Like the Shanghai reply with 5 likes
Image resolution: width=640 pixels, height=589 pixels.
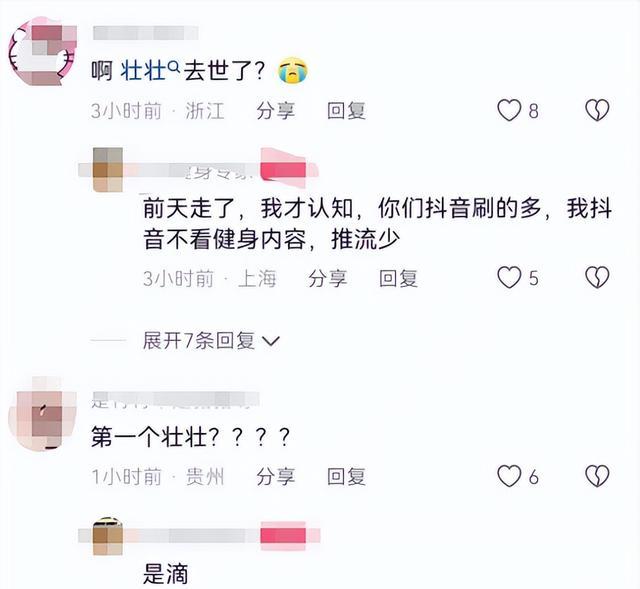click(509, 278)
